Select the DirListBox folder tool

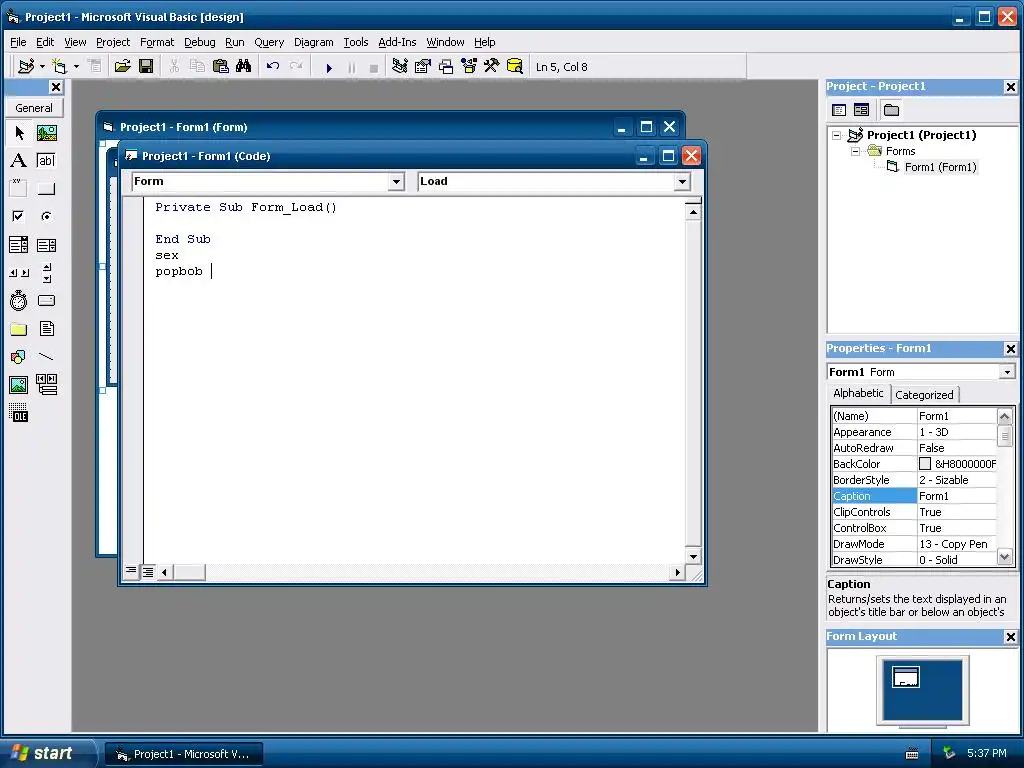pyautogui.click(x=19, y=329)
